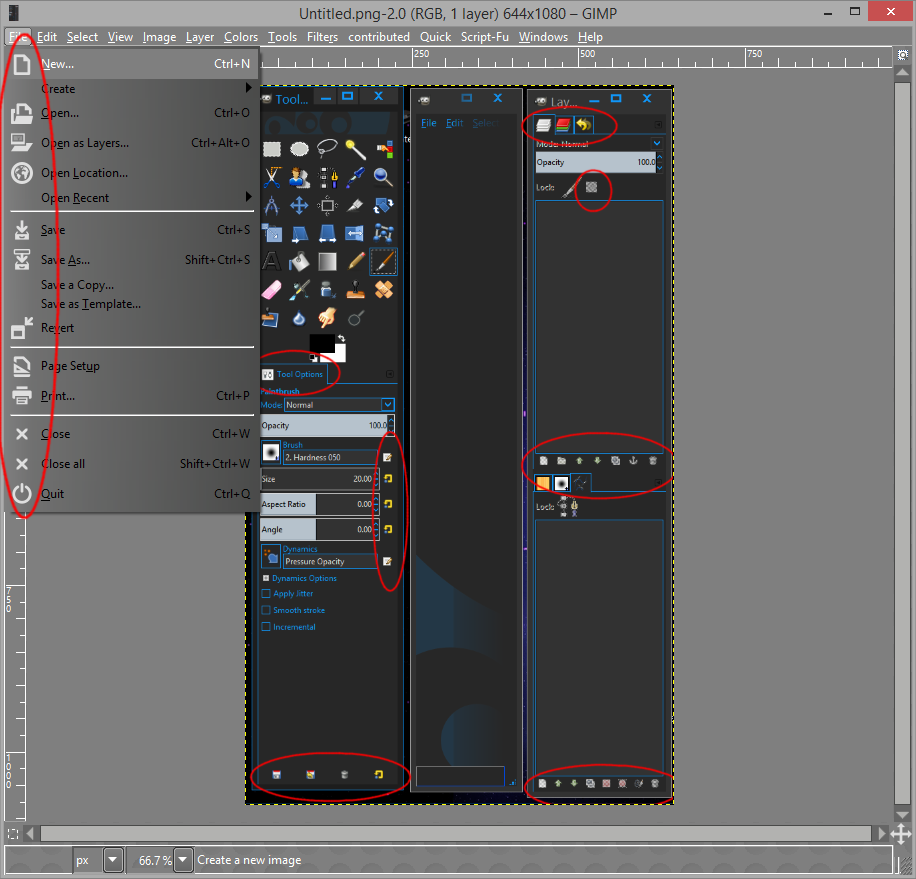Select the Flip tool

(355, 234)
